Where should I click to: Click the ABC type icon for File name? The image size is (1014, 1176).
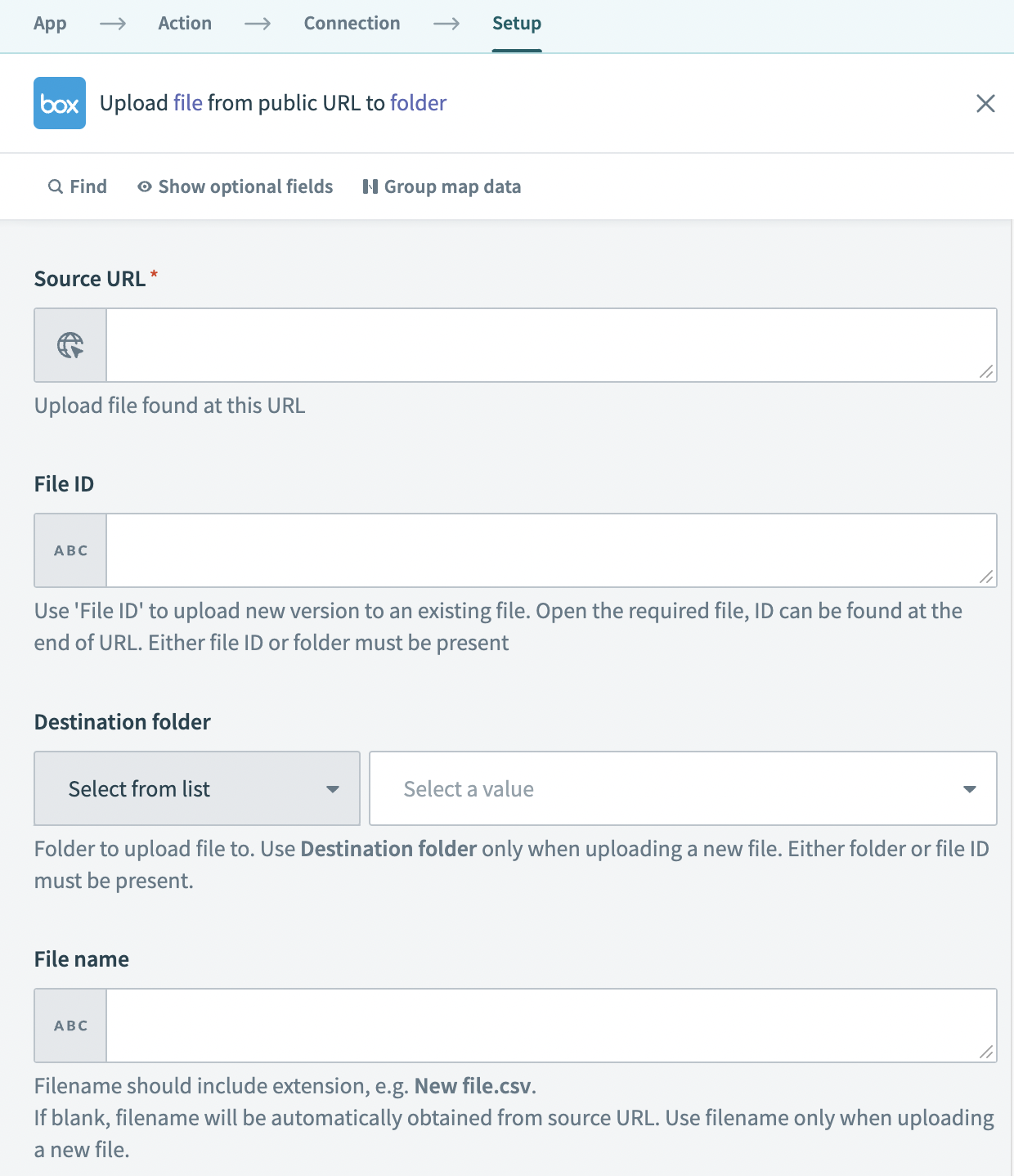coord(70,1026)
